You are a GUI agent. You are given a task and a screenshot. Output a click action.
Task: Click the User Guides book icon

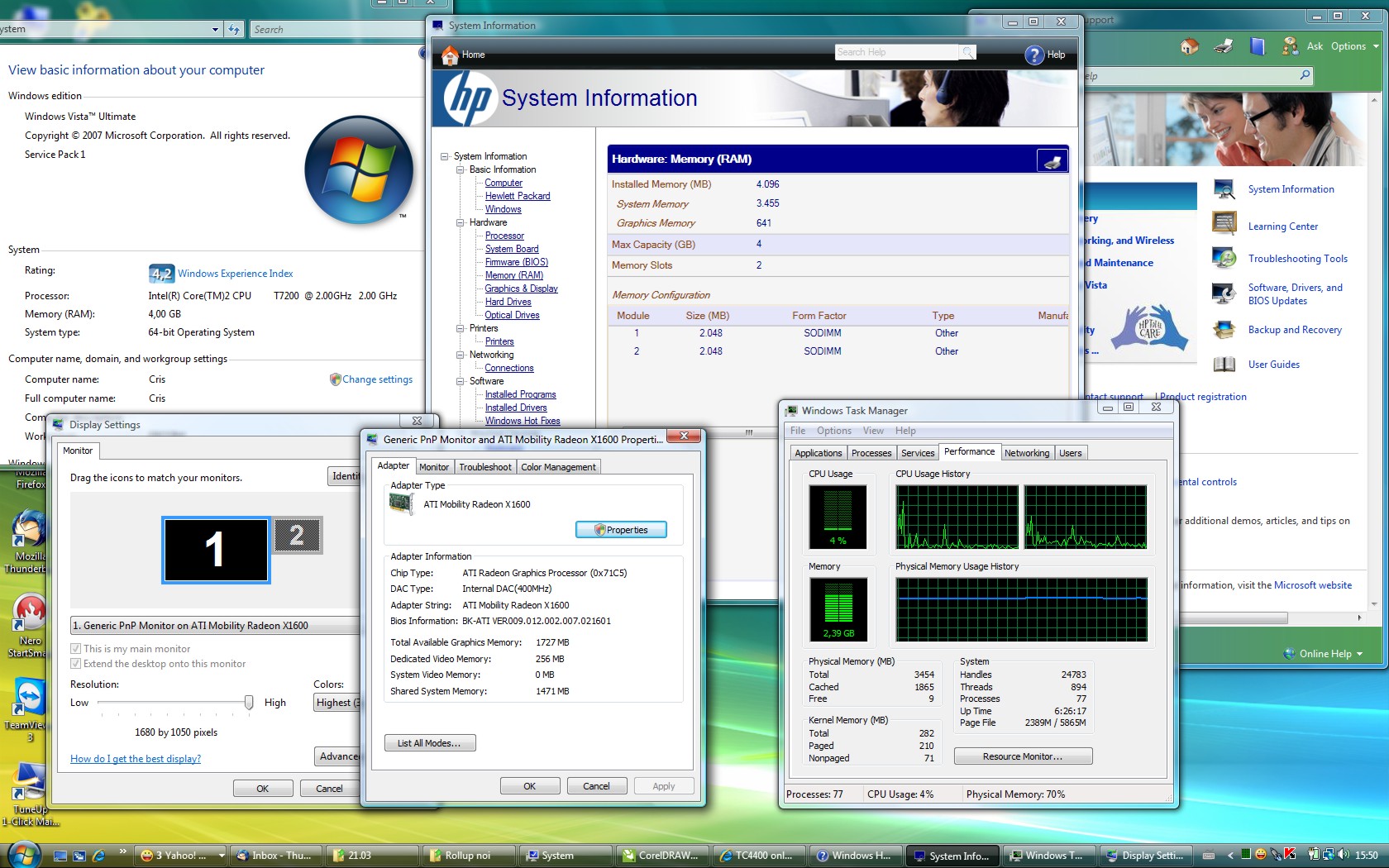[1224, 365]
